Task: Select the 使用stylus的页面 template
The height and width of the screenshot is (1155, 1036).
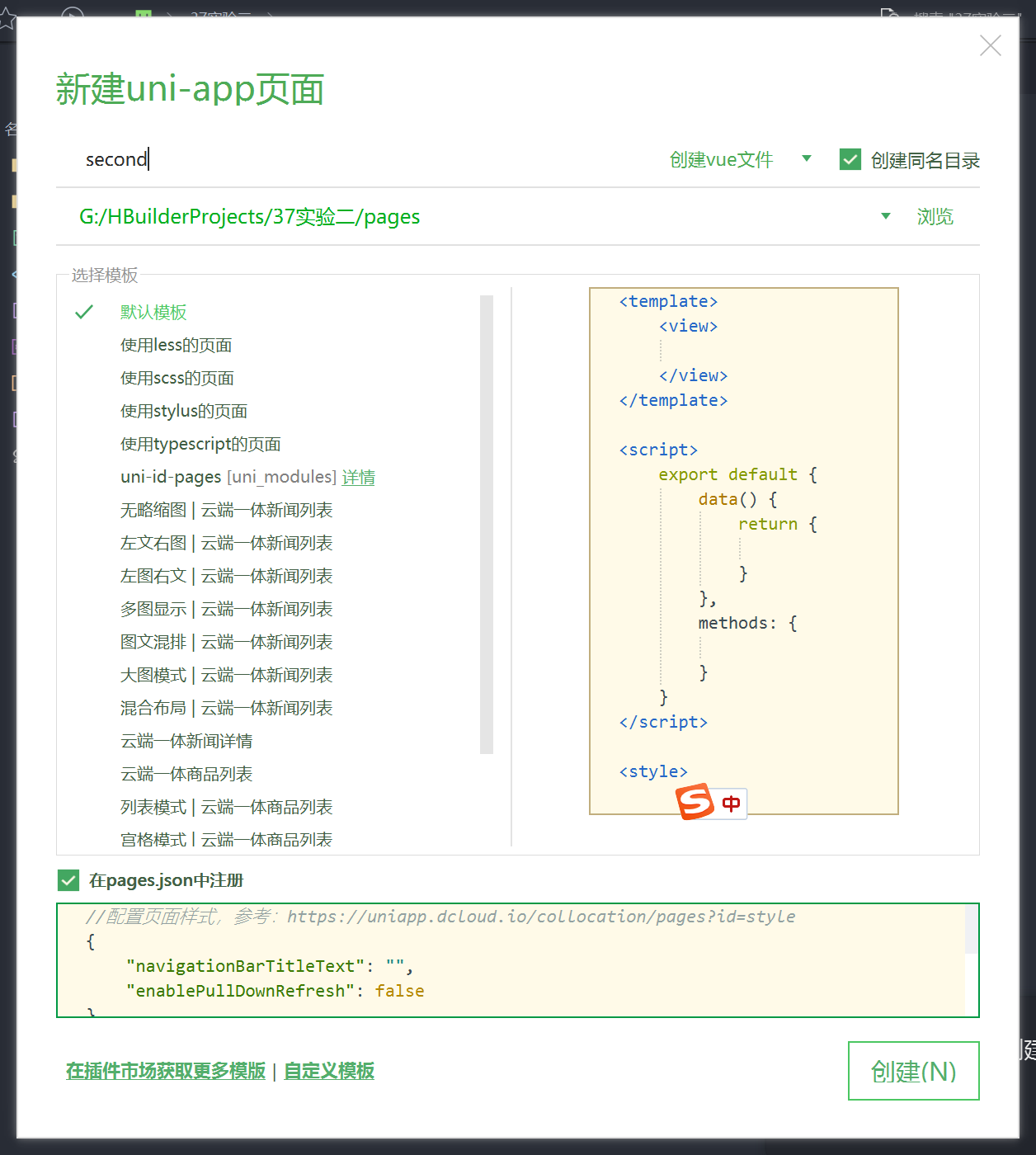Action: (184, 411)
